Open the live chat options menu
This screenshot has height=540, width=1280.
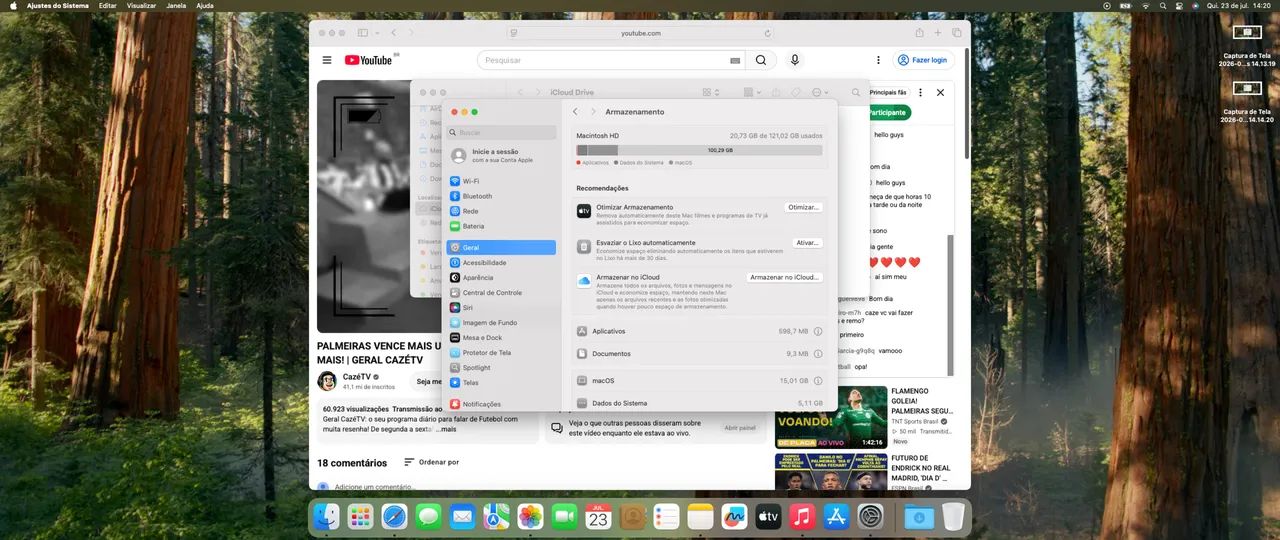coord(920,92)
